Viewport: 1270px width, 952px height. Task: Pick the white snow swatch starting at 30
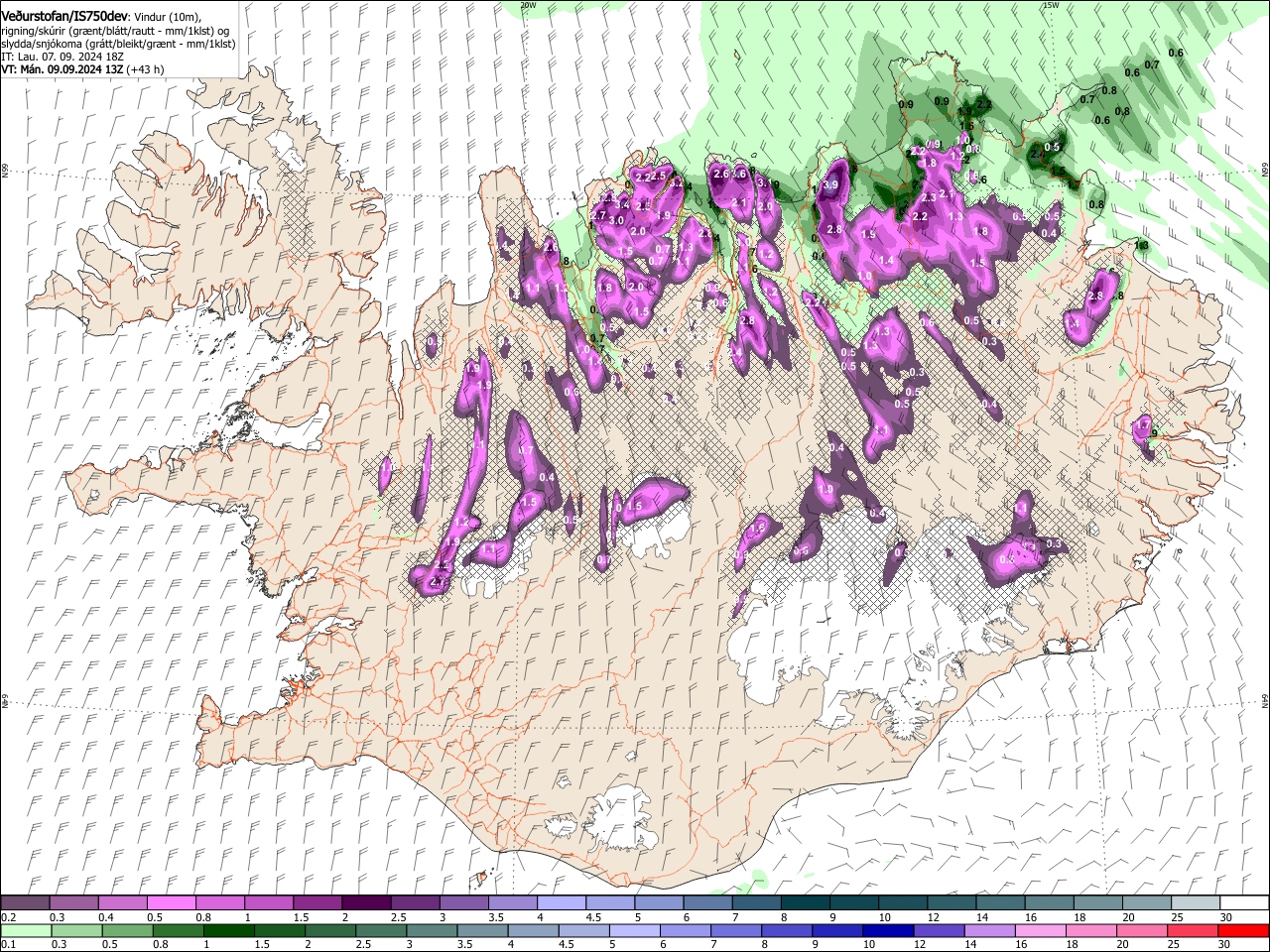click(1243, 903)
